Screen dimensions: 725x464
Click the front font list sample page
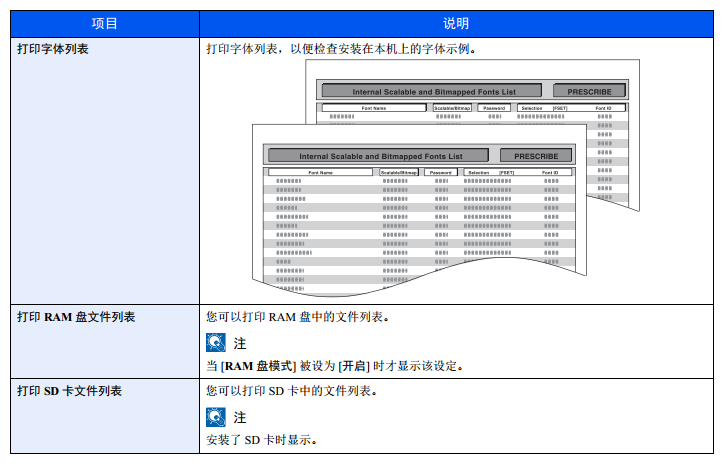click(x=419, y=210)
